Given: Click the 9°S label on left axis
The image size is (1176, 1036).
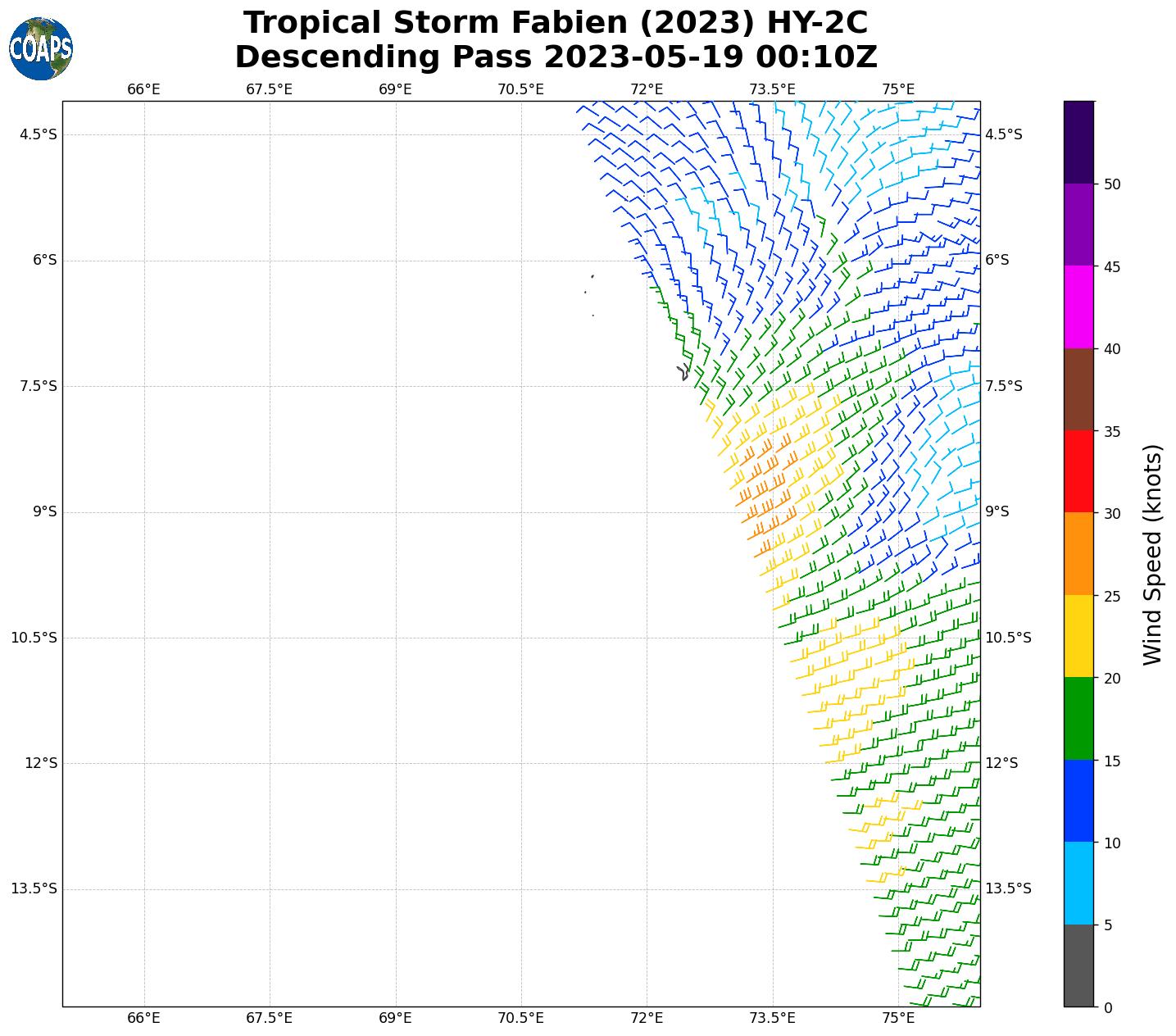Looking at the screenshot, I should (x=41, y=511).
